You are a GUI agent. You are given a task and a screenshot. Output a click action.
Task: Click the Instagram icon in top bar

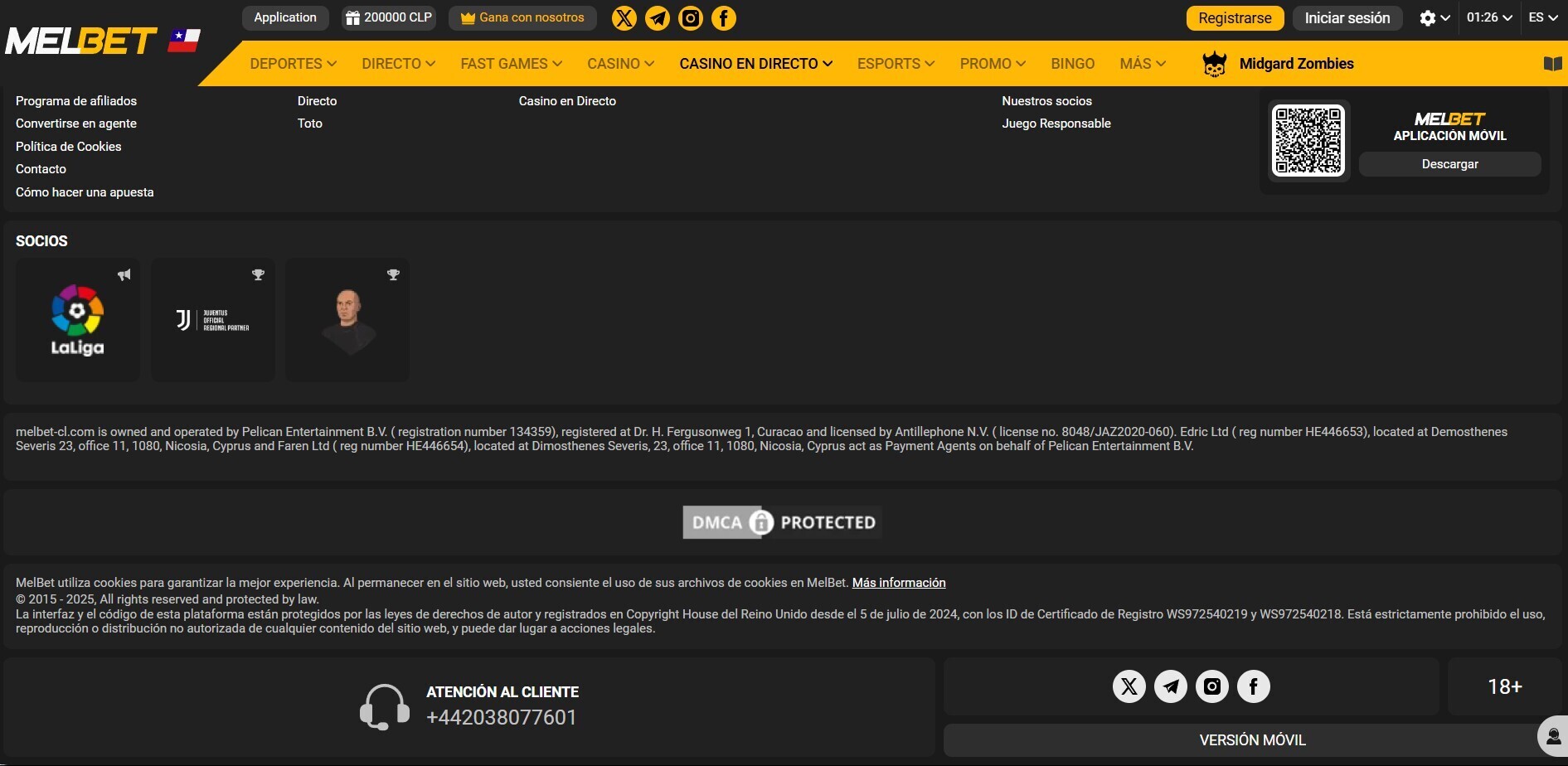coord(691,18)
